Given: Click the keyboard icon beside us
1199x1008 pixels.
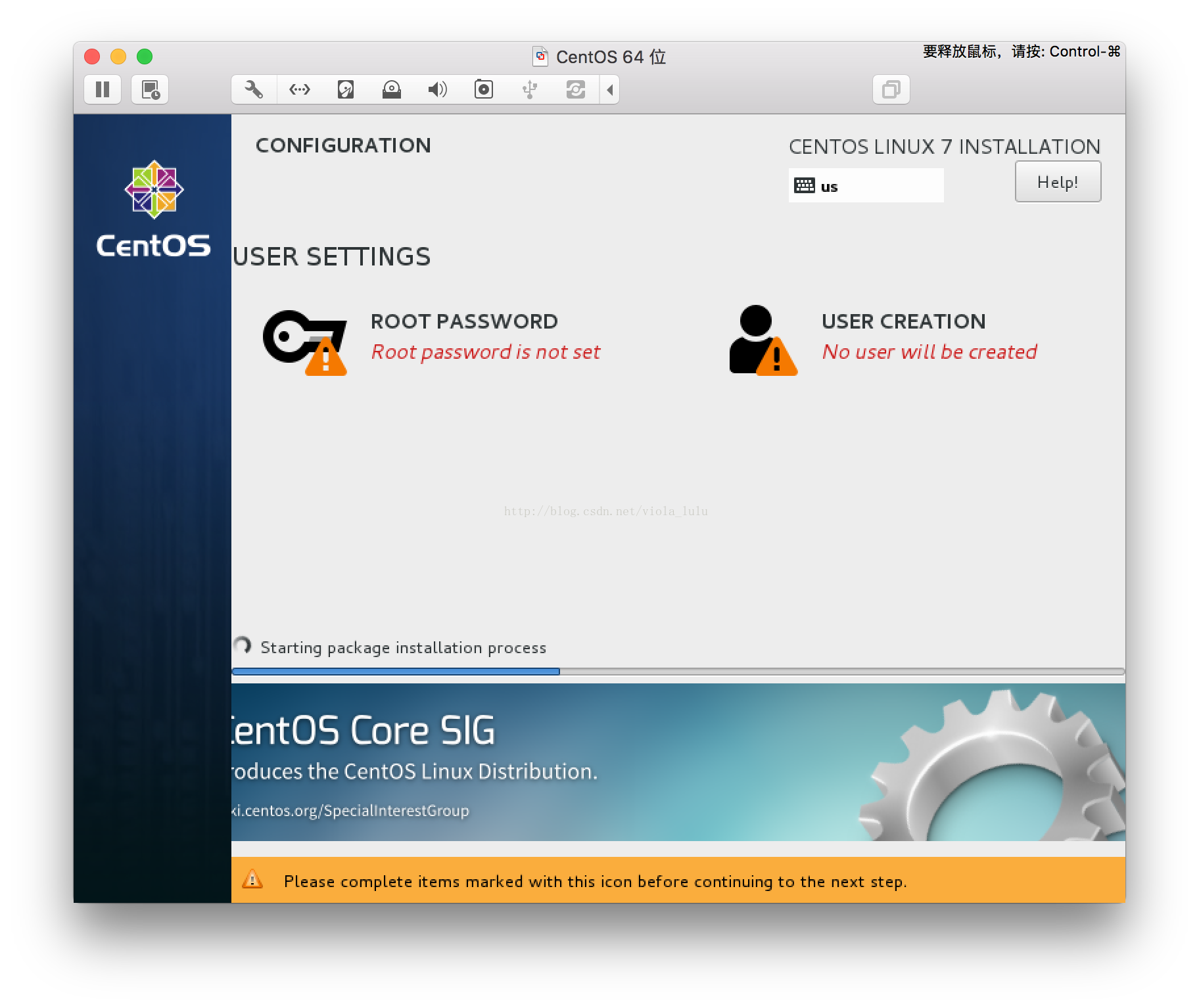Looking at the screenshot, I should click(x=805, y=185).
